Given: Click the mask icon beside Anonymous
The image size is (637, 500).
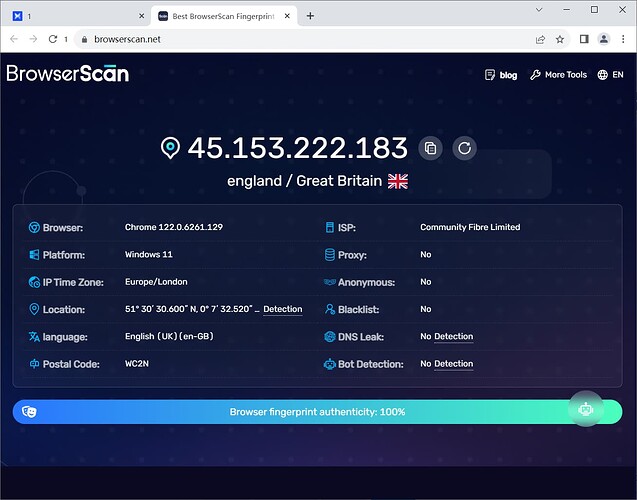Looking at the screenshot, I should pyautogui.click(x=329, y=282).
